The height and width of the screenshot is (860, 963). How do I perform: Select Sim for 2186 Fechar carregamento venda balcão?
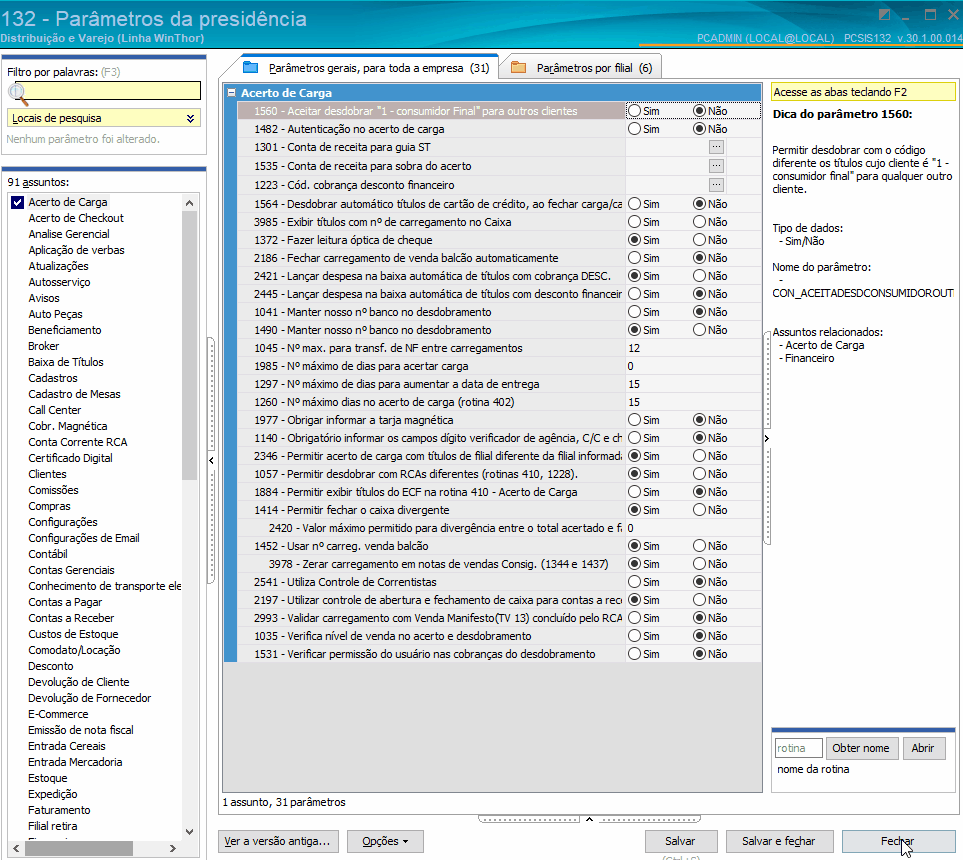click(634, 257)
